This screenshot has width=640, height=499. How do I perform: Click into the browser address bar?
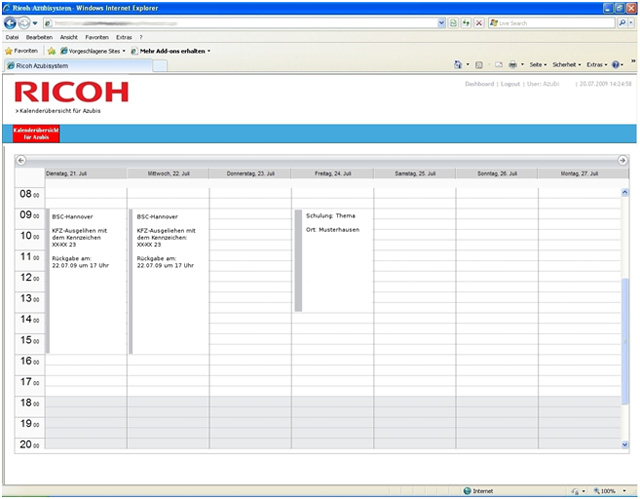point(240,23)
